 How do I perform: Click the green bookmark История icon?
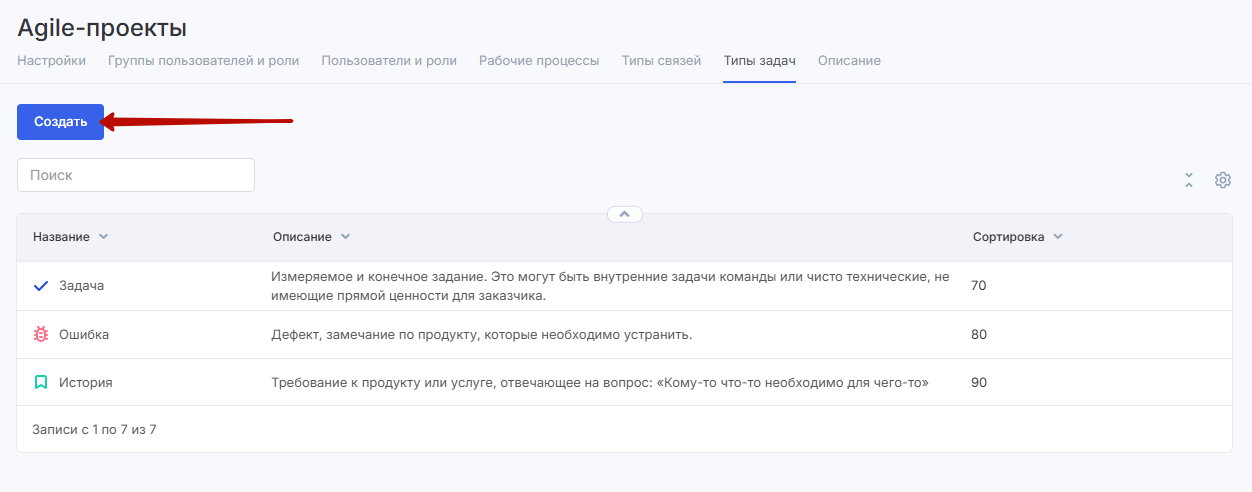41,382
